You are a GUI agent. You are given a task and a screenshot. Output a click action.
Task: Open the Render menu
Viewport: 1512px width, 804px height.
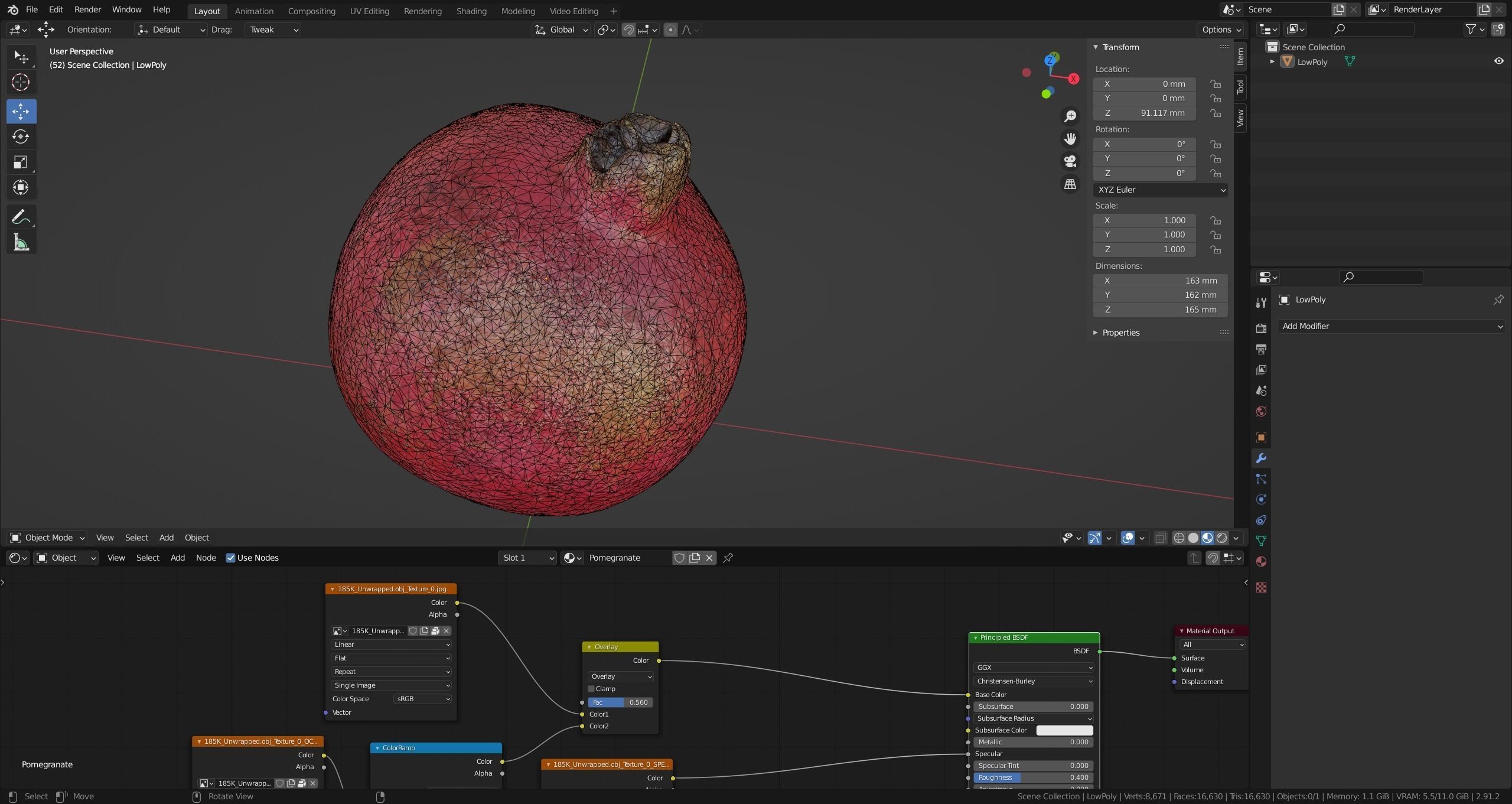click(x=87, y=10)
